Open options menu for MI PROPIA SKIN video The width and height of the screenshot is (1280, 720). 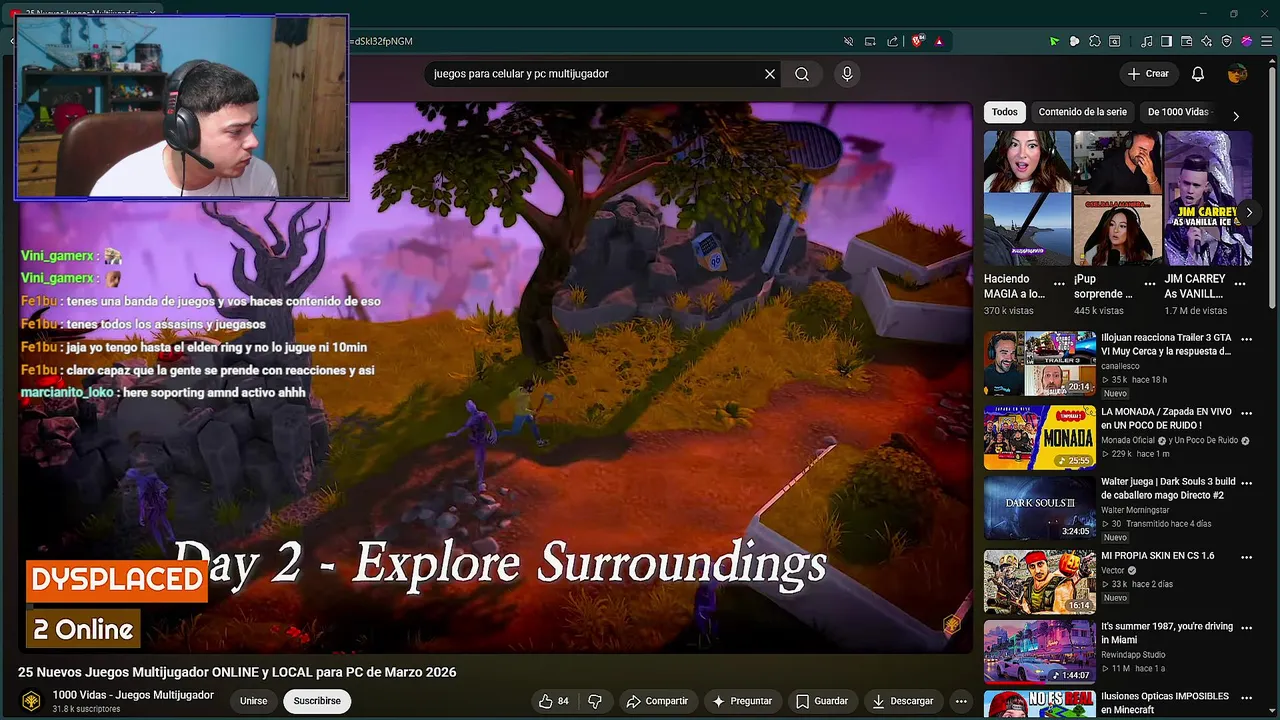pyautogui.click(x=1246, y=557)
